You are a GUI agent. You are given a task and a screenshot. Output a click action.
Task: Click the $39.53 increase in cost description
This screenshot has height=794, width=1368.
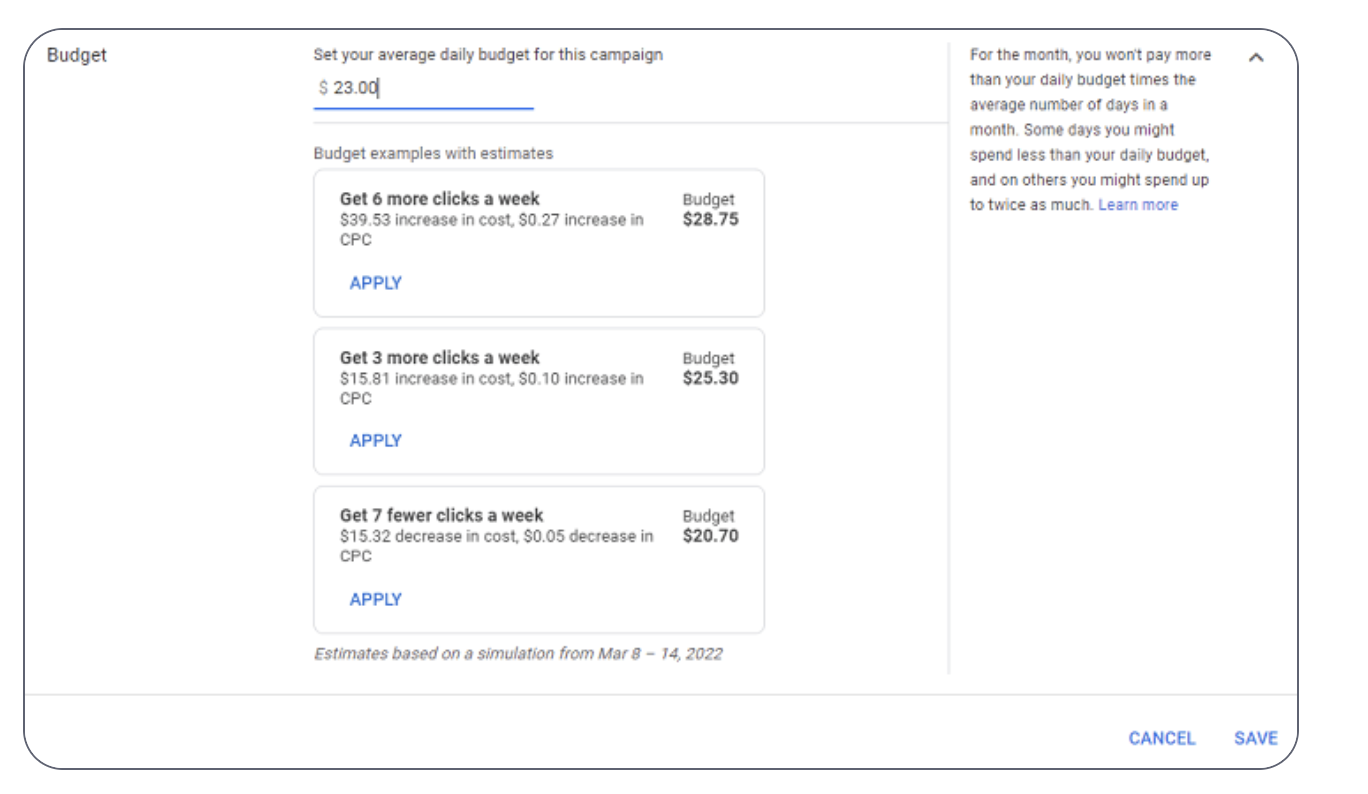[x=491, y=229]
